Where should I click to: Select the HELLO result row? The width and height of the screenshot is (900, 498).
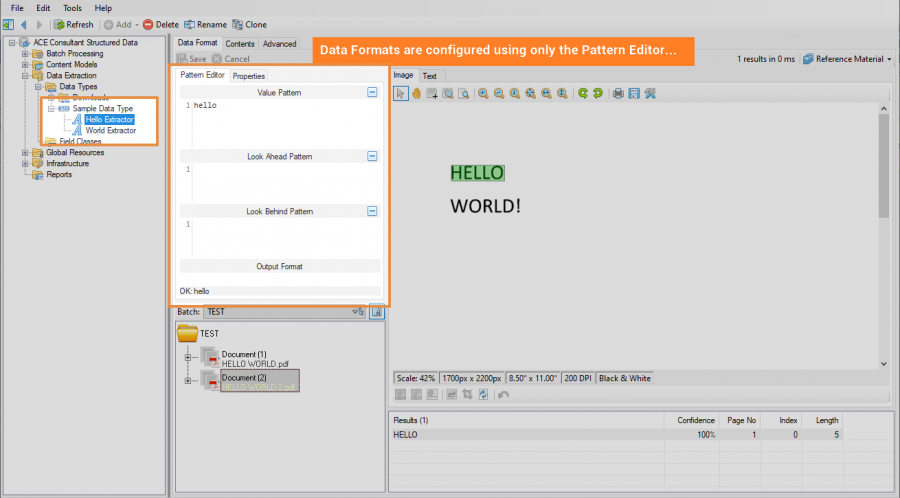(616, 435)
